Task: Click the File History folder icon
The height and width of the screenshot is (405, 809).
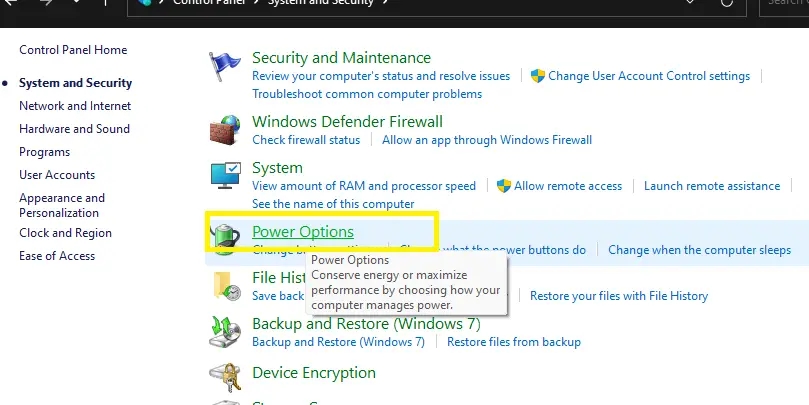Action: click(226, 286)
